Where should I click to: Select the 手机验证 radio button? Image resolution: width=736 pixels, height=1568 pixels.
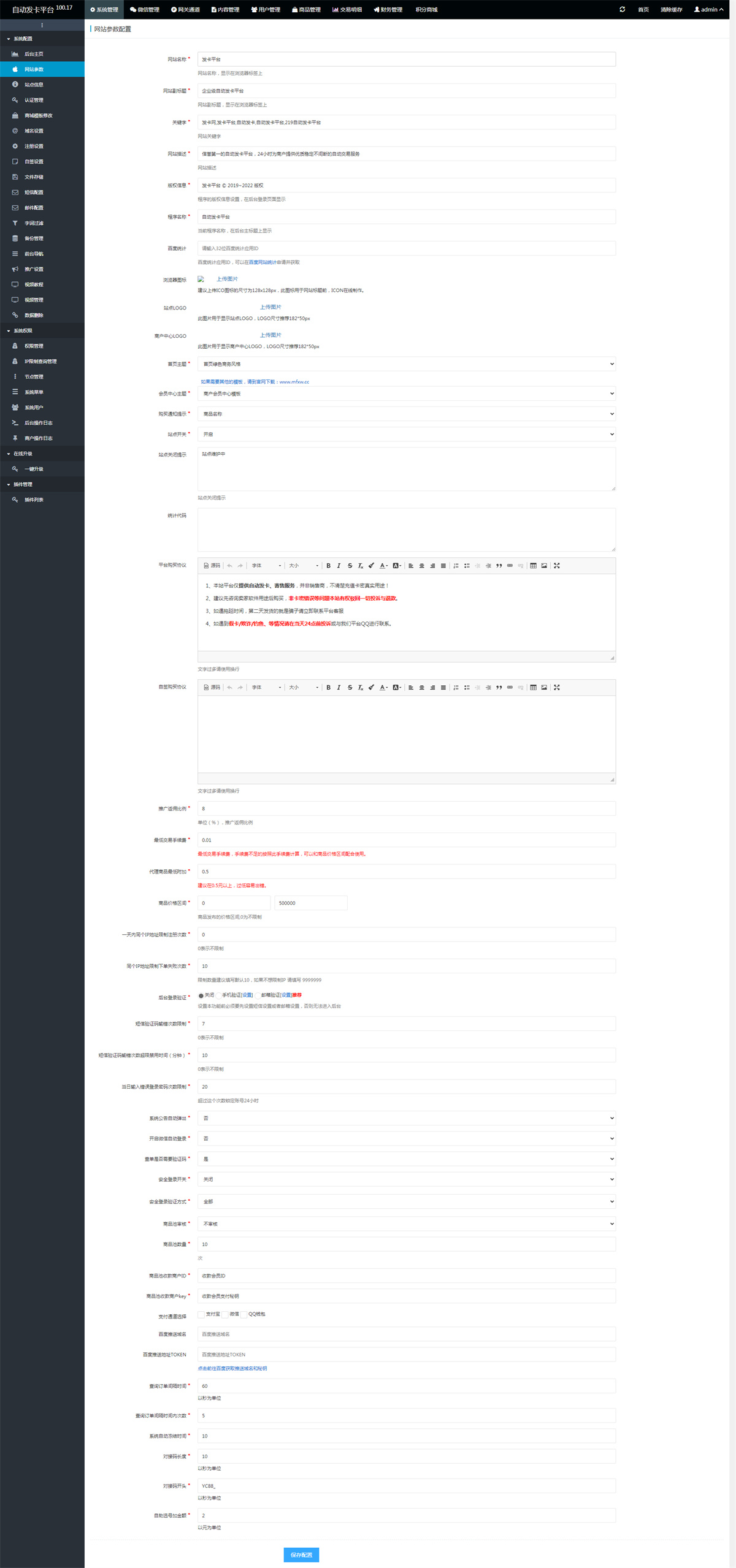(218, 995)
